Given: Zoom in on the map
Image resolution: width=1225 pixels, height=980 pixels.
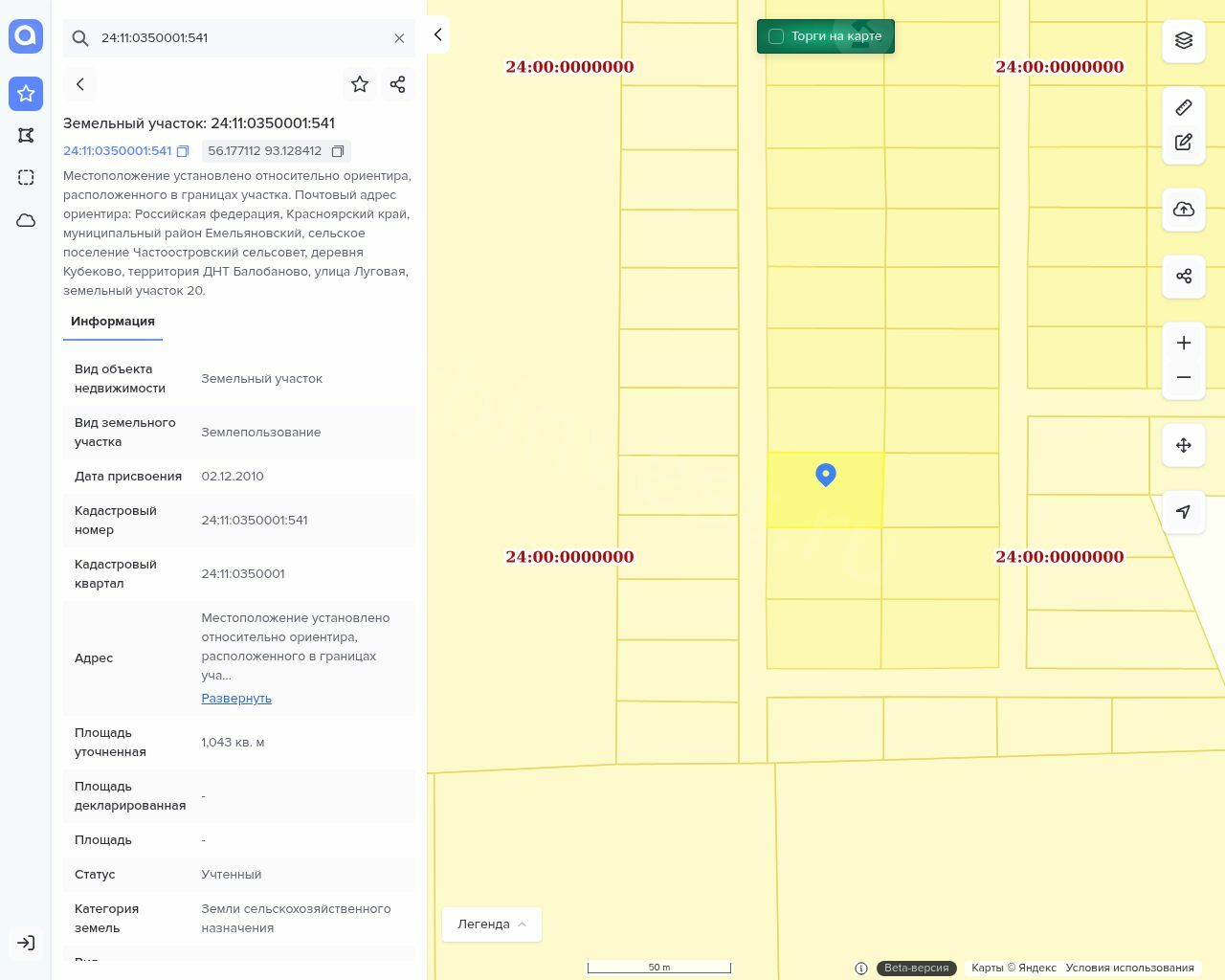Looking at the screenshot, I should click(1184, 343).
